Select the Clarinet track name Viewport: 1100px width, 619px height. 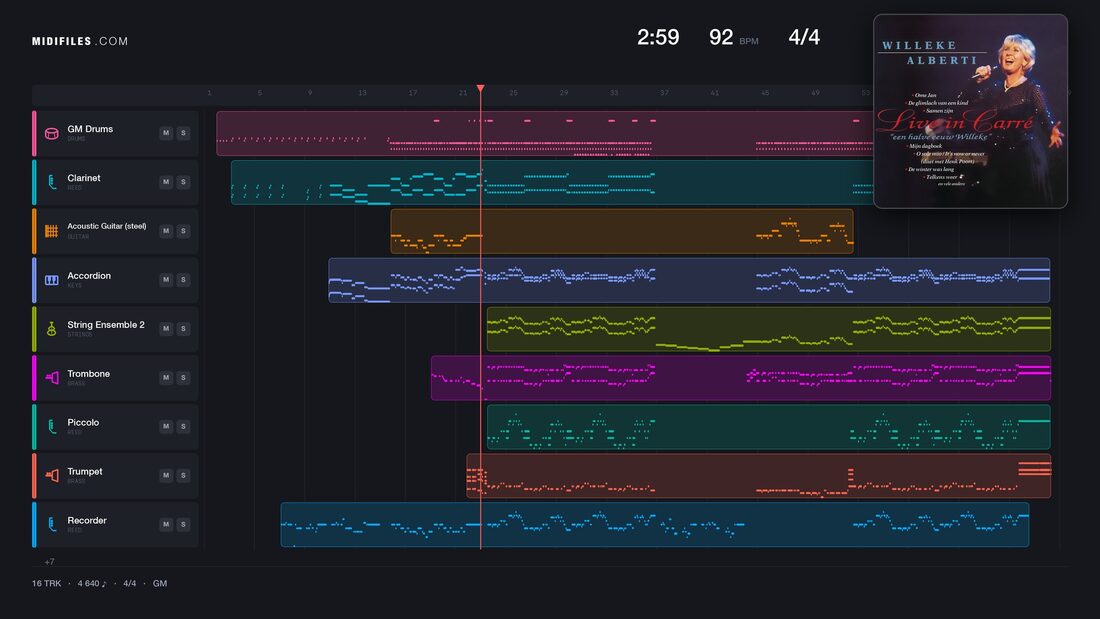coord(83,178)
